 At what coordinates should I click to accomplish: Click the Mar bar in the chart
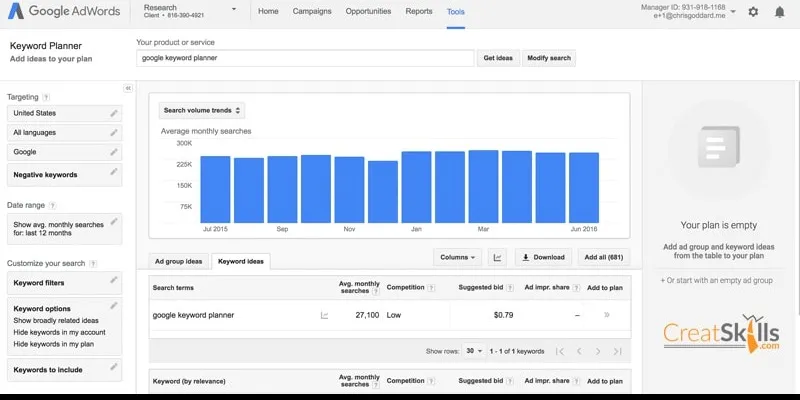(483, 187)
